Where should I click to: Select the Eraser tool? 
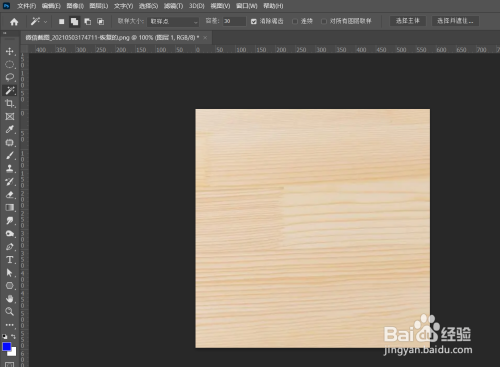pos(10,194)
